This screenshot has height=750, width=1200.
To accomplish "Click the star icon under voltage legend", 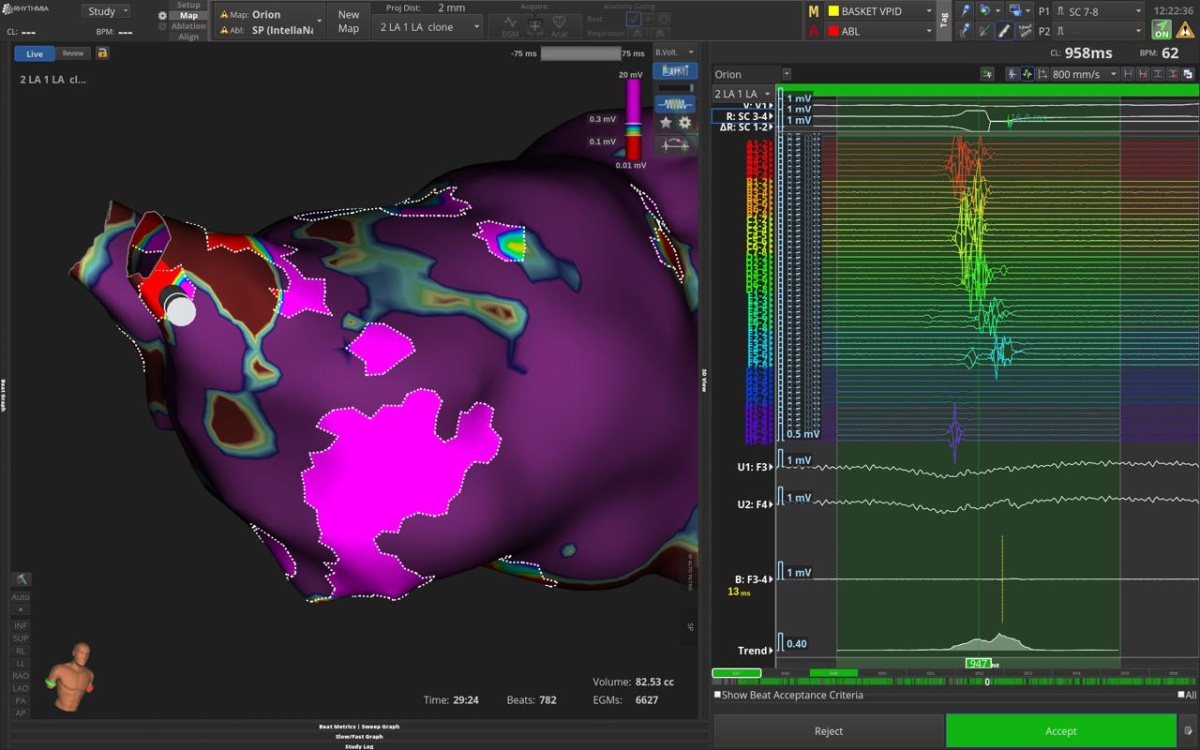I will [665, 122].
